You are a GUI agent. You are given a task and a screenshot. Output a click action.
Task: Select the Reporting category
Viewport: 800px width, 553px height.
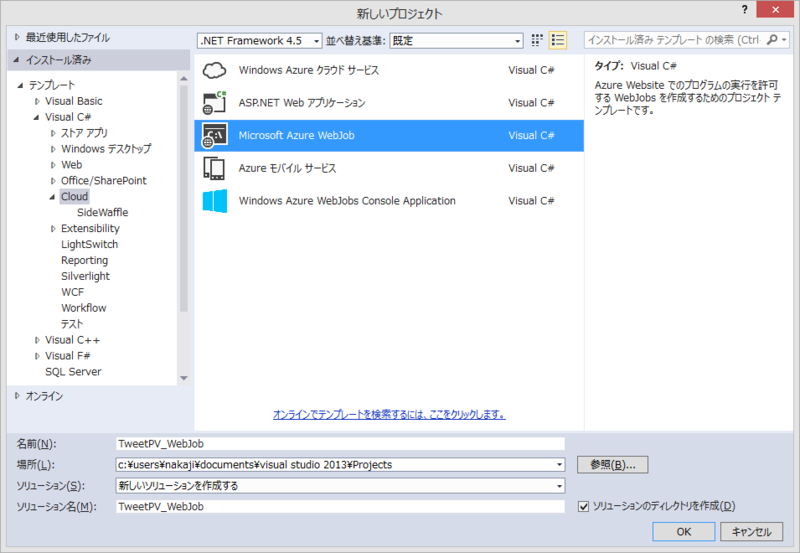tap(85, 260)
